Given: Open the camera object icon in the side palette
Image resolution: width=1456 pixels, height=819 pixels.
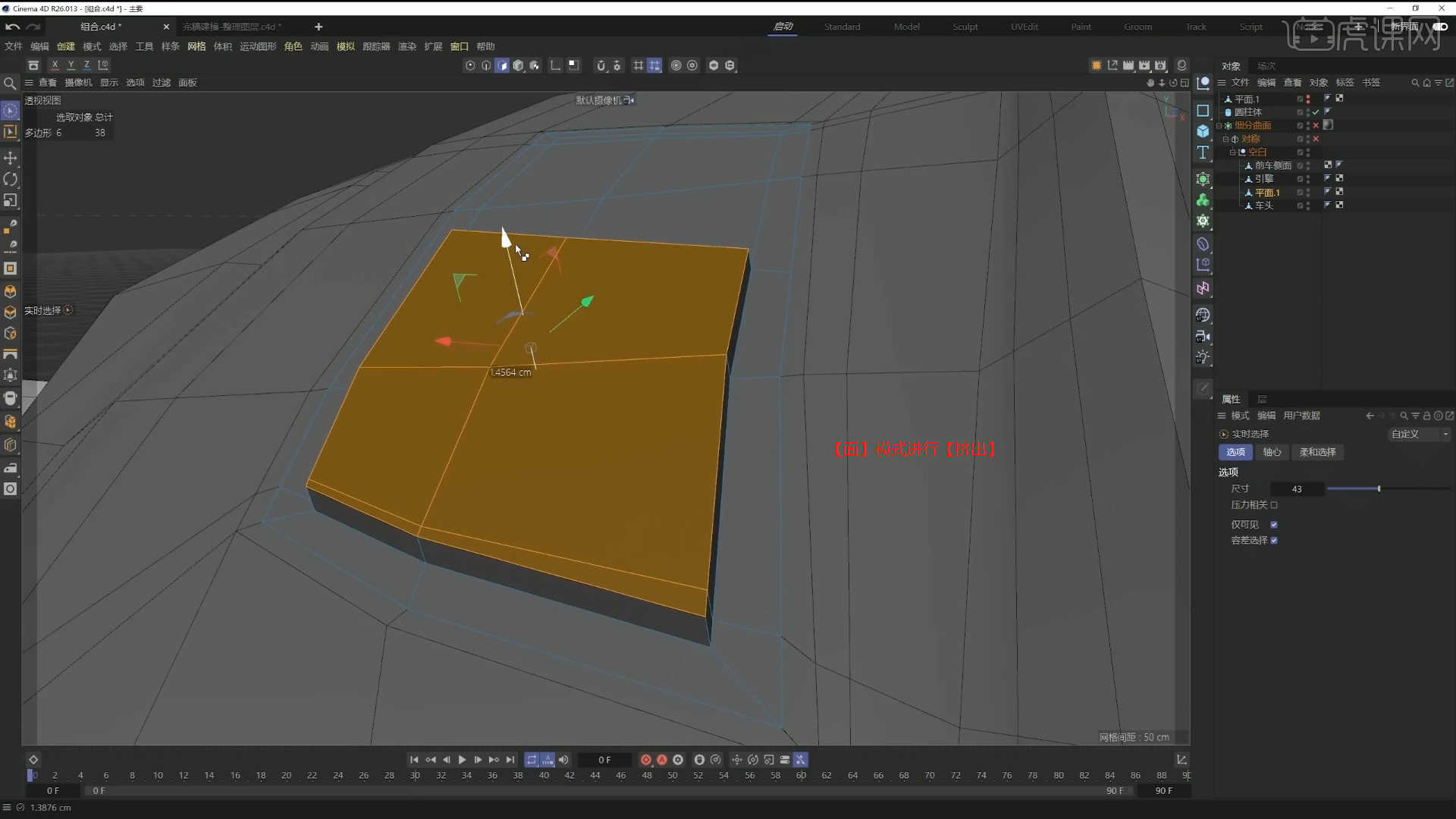Looking at the screenshot, I should (1203, 336).
